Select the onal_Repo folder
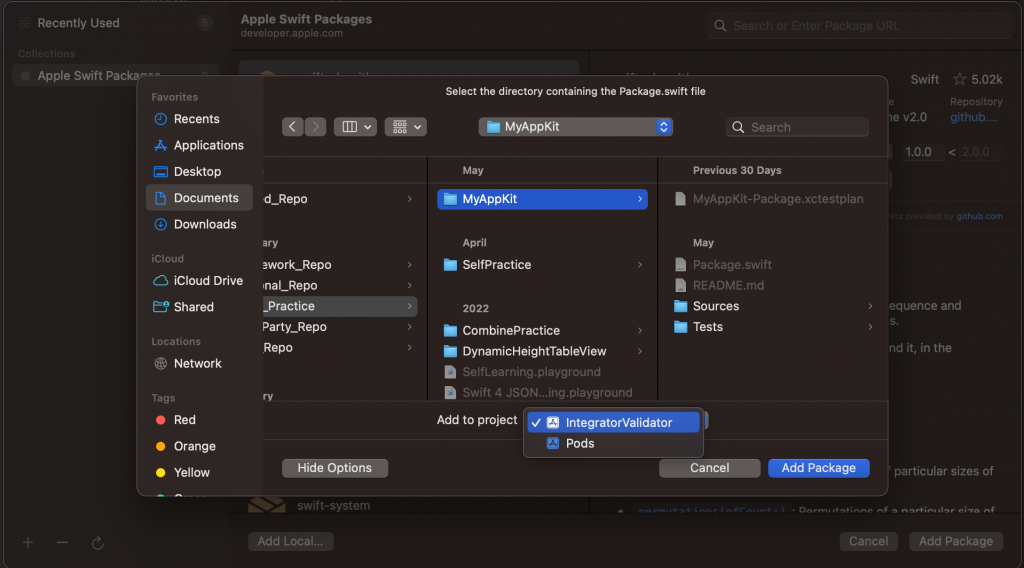Viewport: 1024px width, 568px height. (x=340, y=285)
